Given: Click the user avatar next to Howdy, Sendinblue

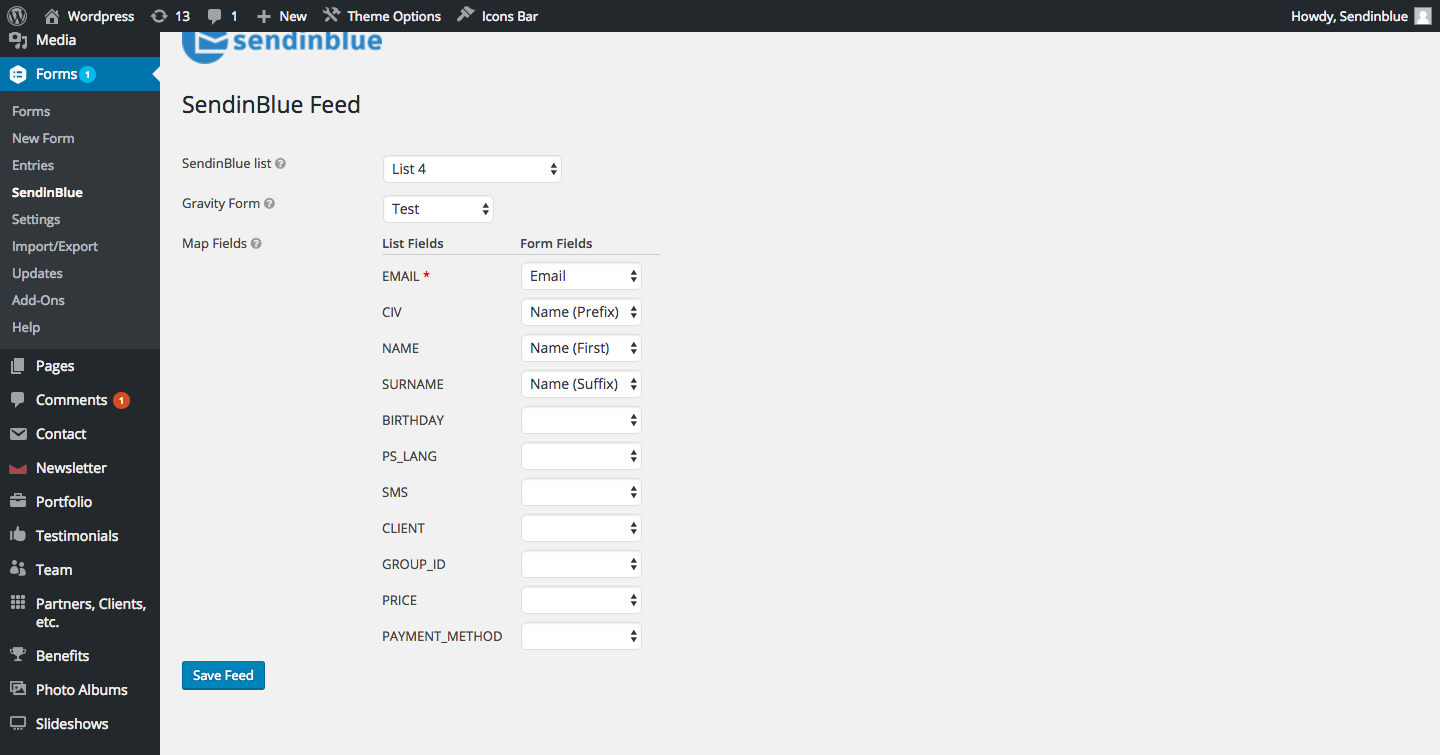Looking at the screenshot, I should pos(1422,16).
